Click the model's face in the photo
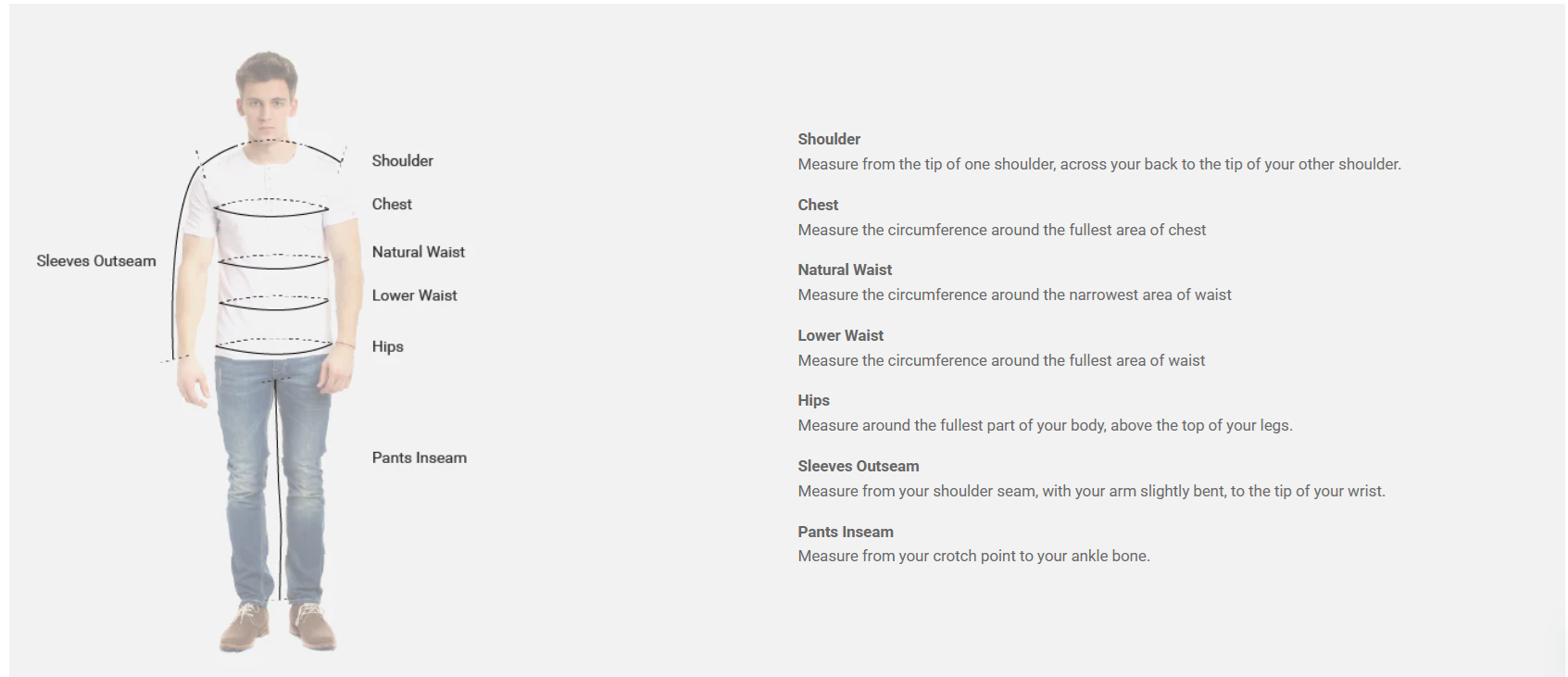1568x677 pixels. [267, 100]
